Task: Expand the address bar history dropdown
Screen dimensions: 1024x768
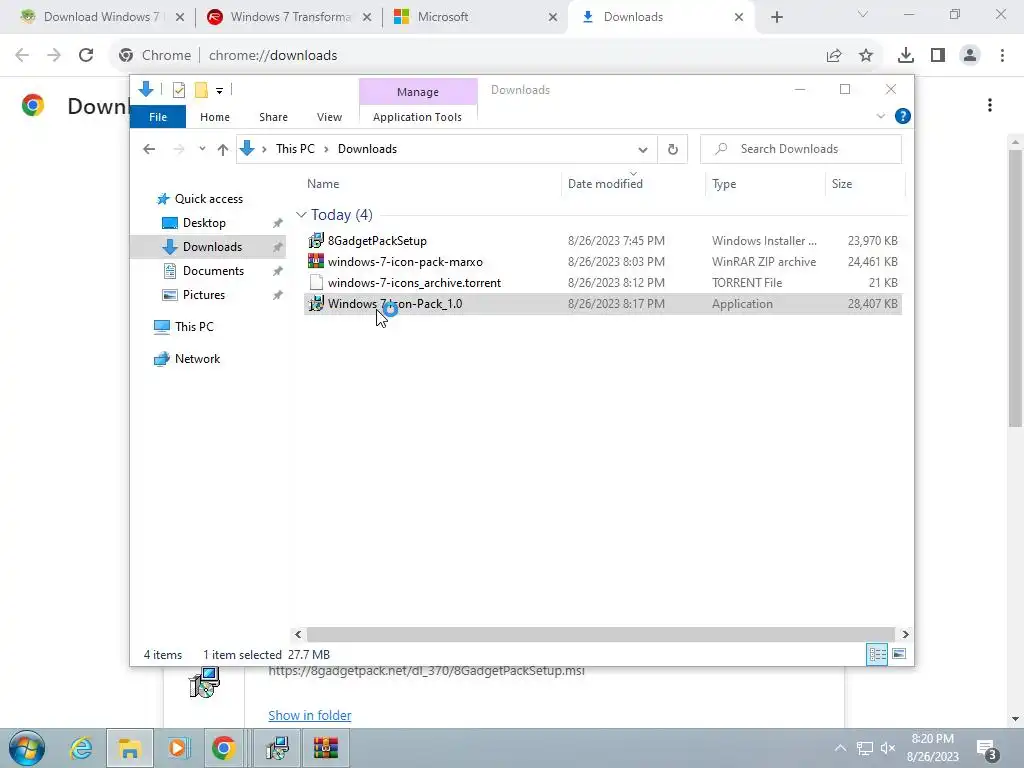Action: click(x=643, y=150)
